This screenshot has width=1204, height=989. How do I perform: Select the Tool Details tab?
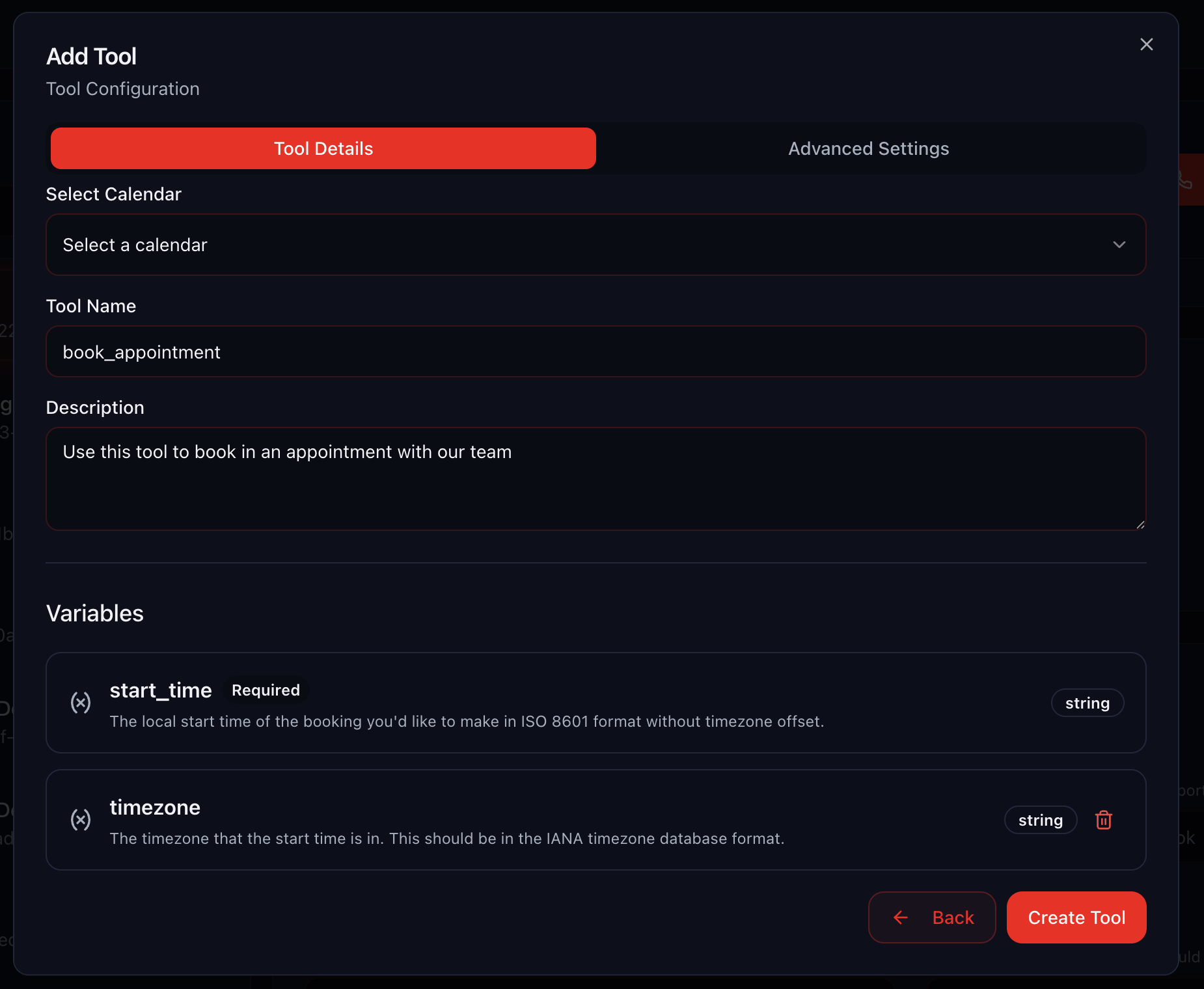[323, 148]
